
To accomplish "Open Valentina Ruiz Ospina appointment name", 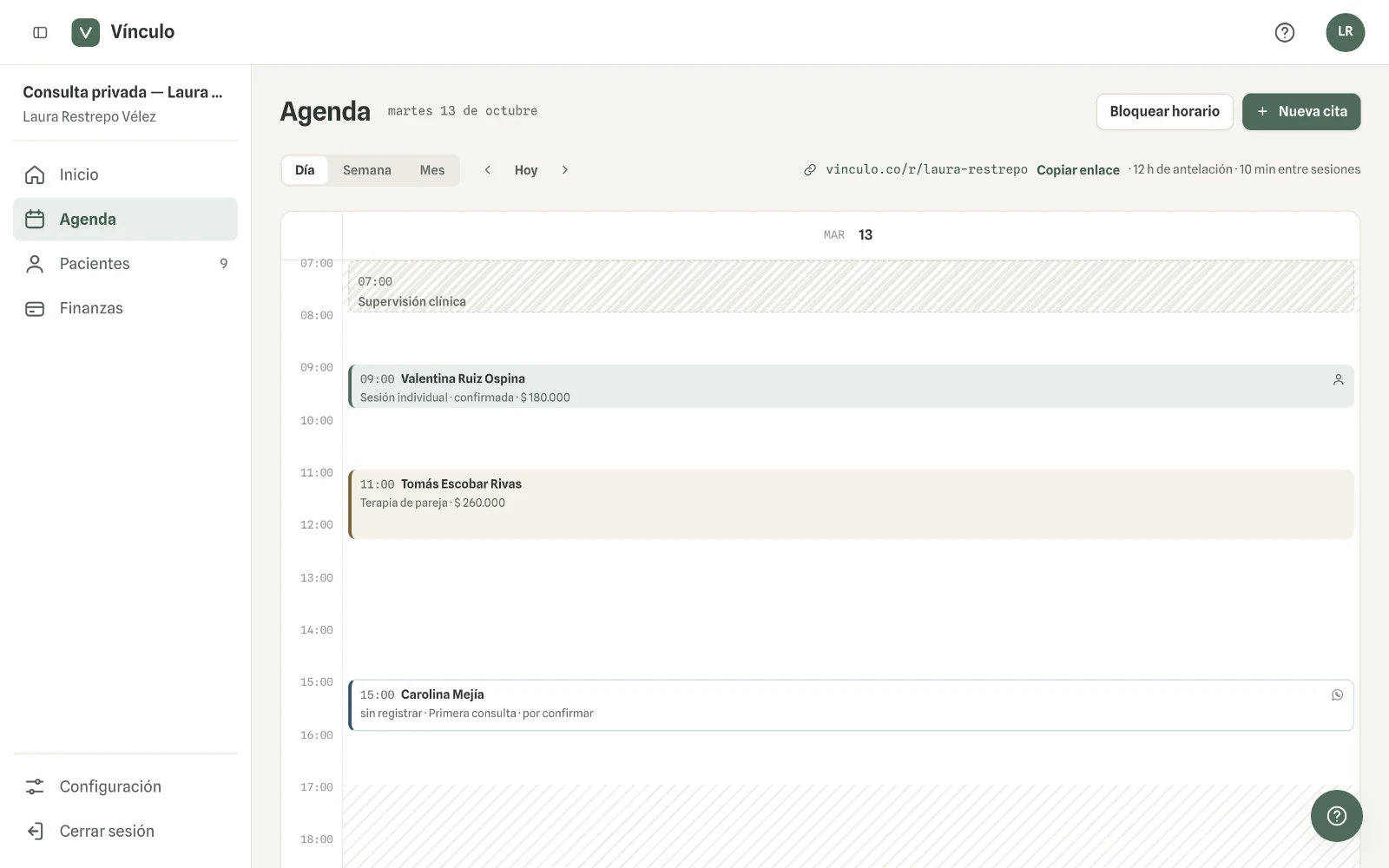I will 463,379.
